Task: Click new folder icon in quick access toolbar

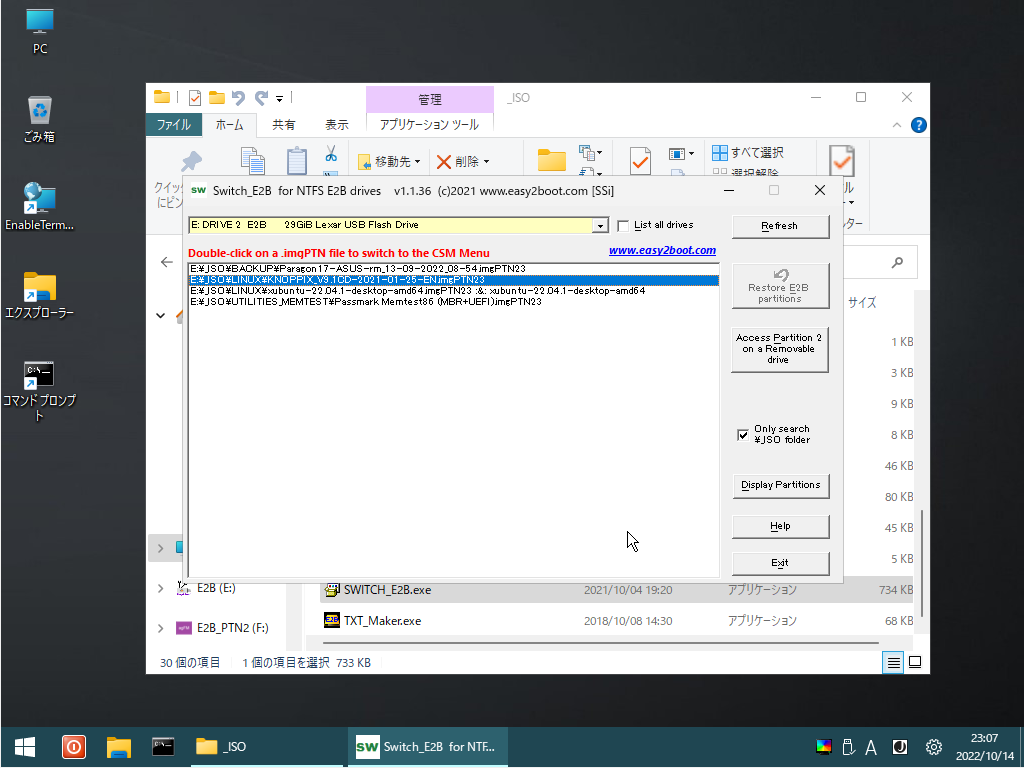Action: (217, 98)
